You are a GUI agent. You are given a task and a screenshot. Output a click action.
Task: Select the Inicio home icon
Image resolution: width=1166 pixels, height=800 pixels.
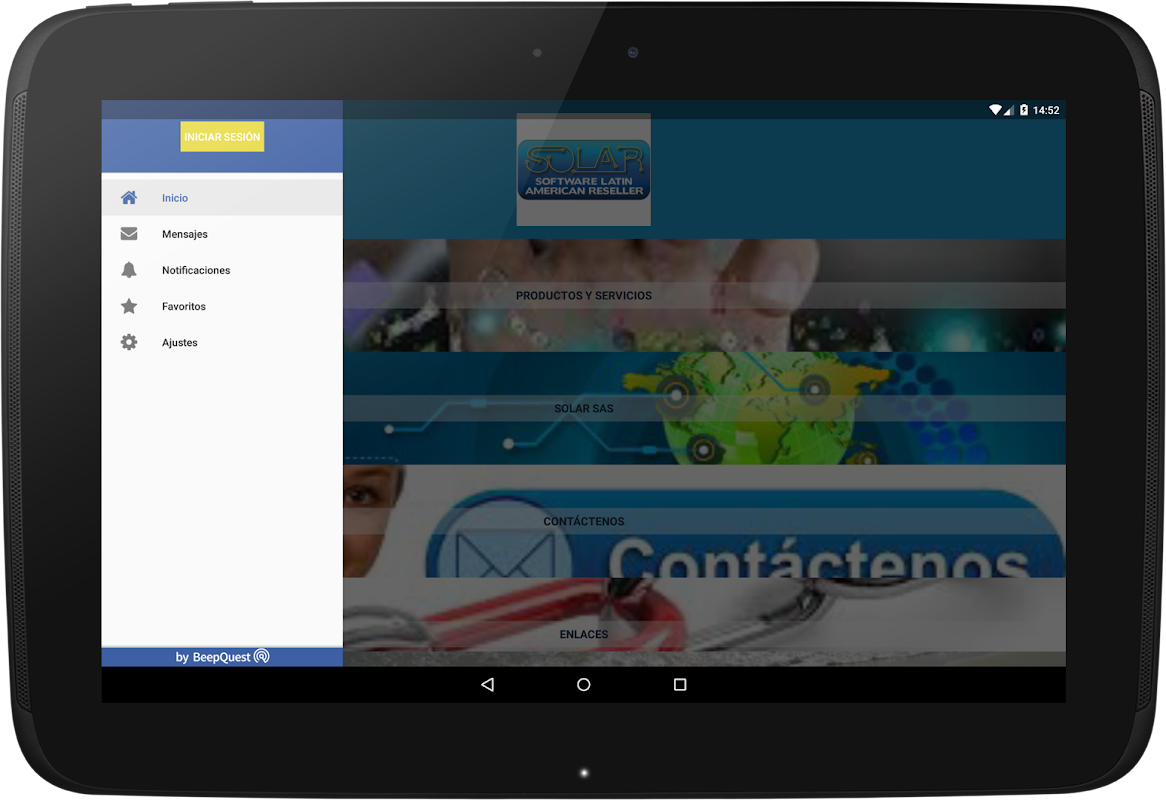[x=129, y=198]
